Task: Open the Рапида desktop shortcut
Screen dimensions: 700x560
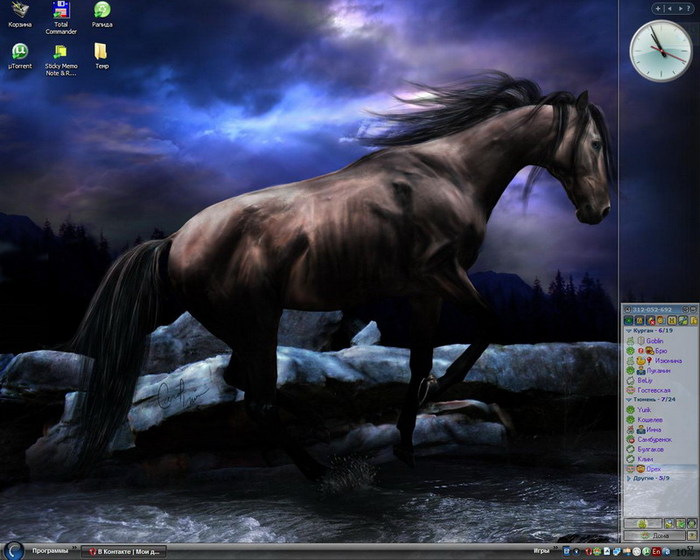Action: pos(102,15)
